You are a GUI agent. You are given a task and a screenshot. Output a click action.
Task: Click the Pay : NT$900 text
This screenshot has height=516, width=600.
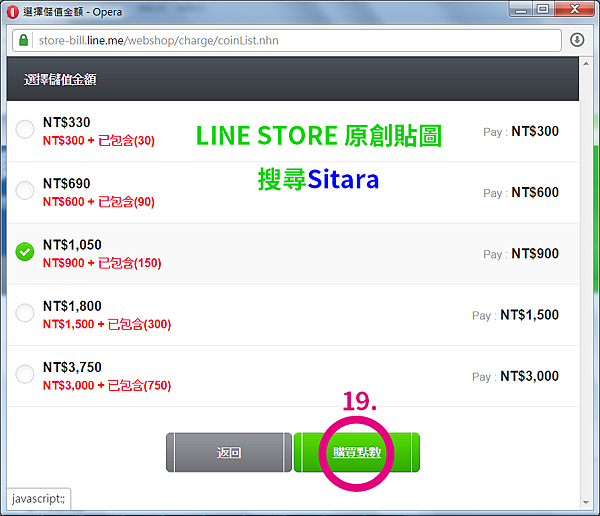click(x=521, y=253)
